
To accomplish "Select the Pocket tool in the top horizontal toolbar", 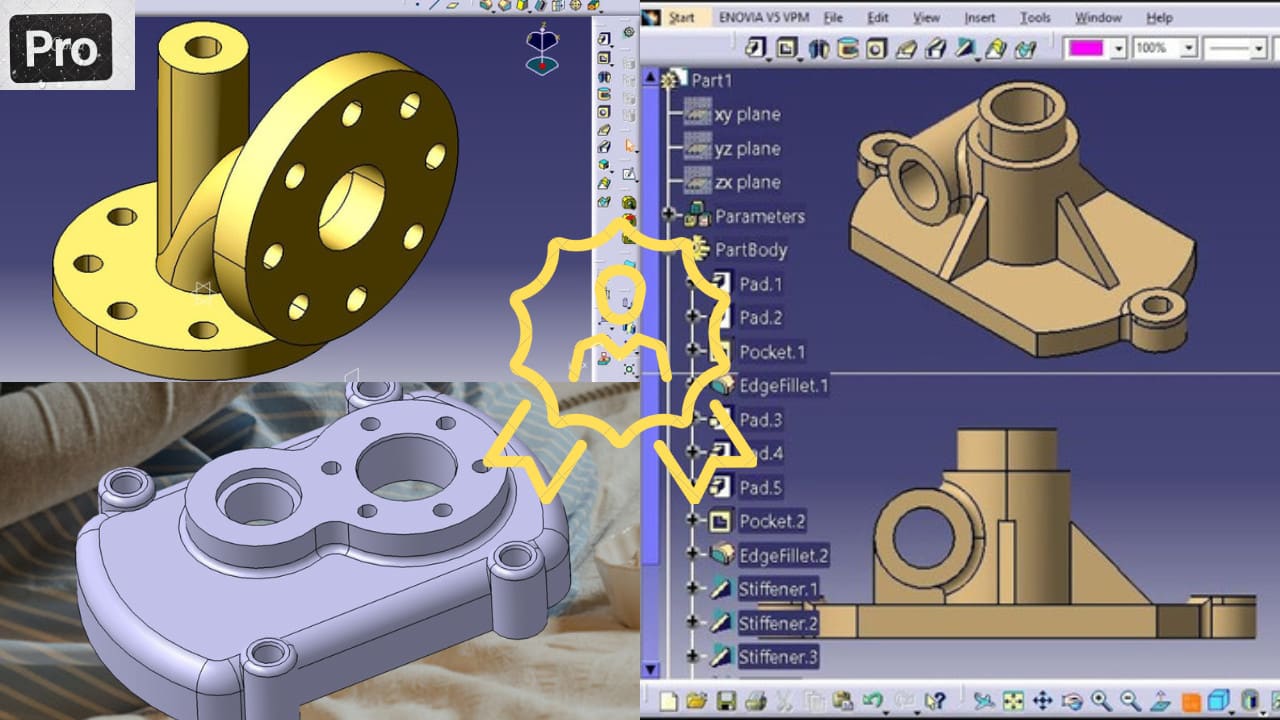I will click(787, 47).
